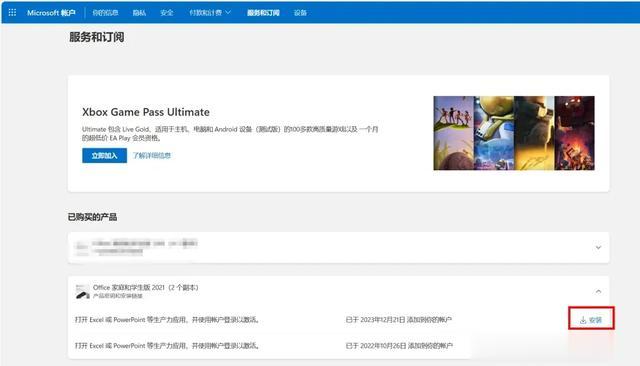Click the Ultimate 包含 Live Gold description text

point(230,133)
